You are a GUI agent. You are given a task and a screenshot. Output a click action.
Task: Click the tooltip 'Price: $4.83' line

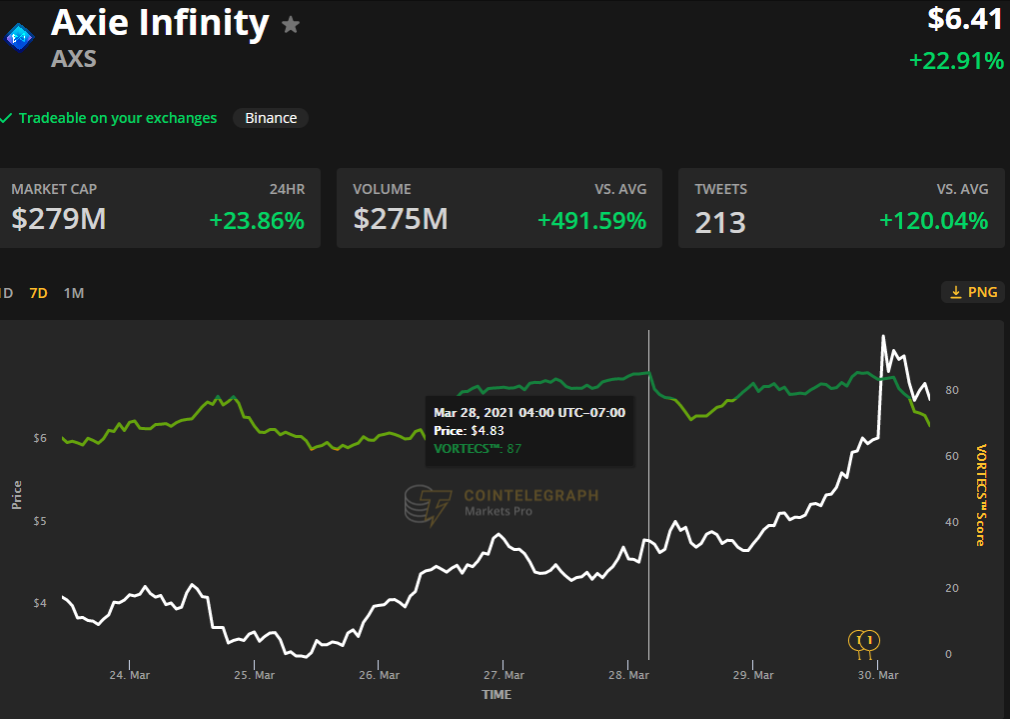point(469,430)
